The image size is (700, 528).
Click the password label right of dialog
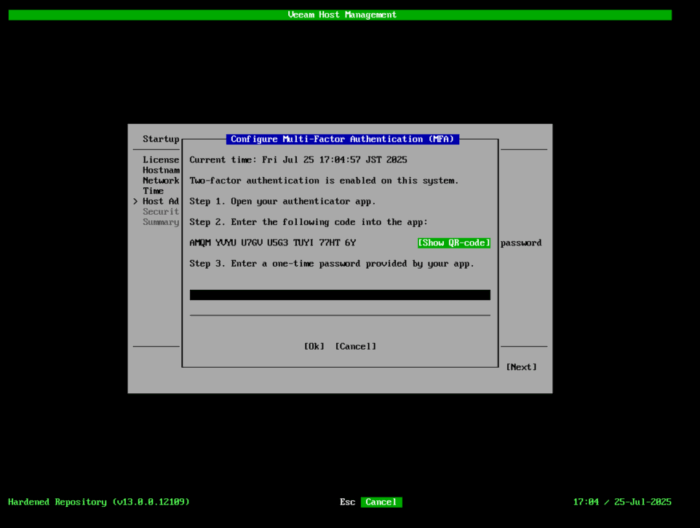coord(521,243)
